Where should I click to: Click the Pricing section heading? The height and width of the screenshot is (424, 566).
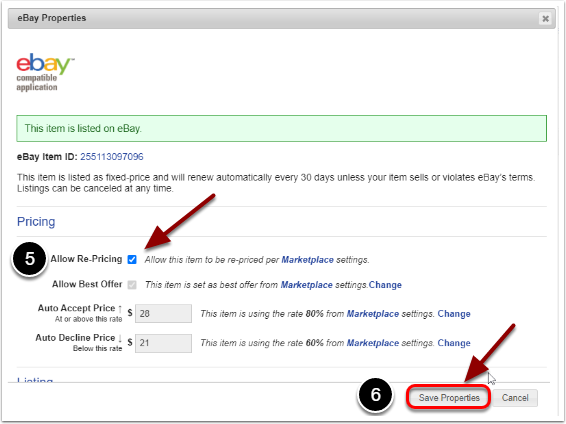36,222
